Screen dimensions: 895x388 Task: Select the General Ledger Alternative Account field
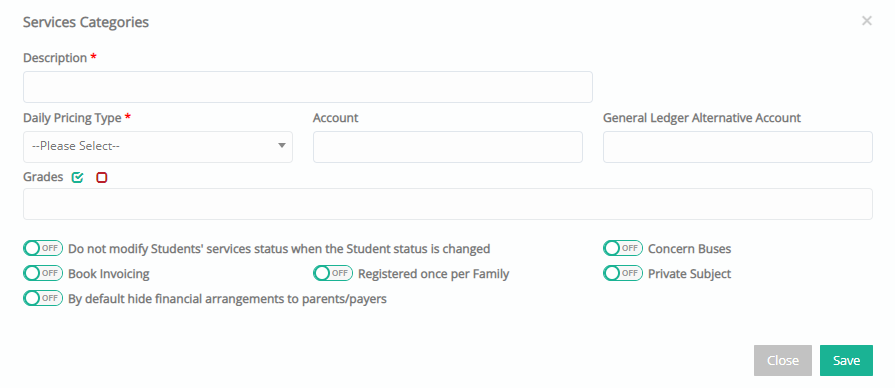pyautogui.click(x=737, y=147)
